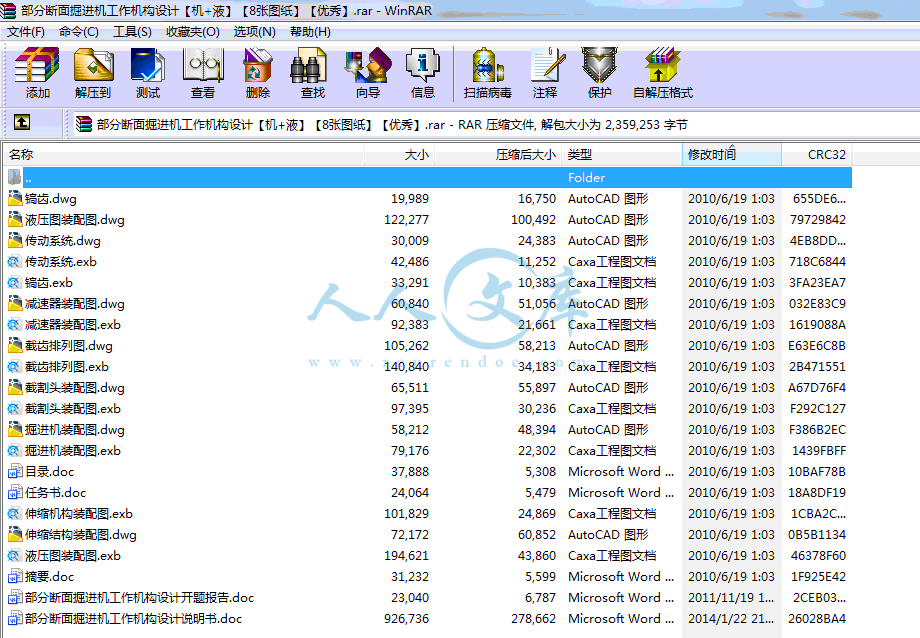Click size value 194,621

pos(407,555)
